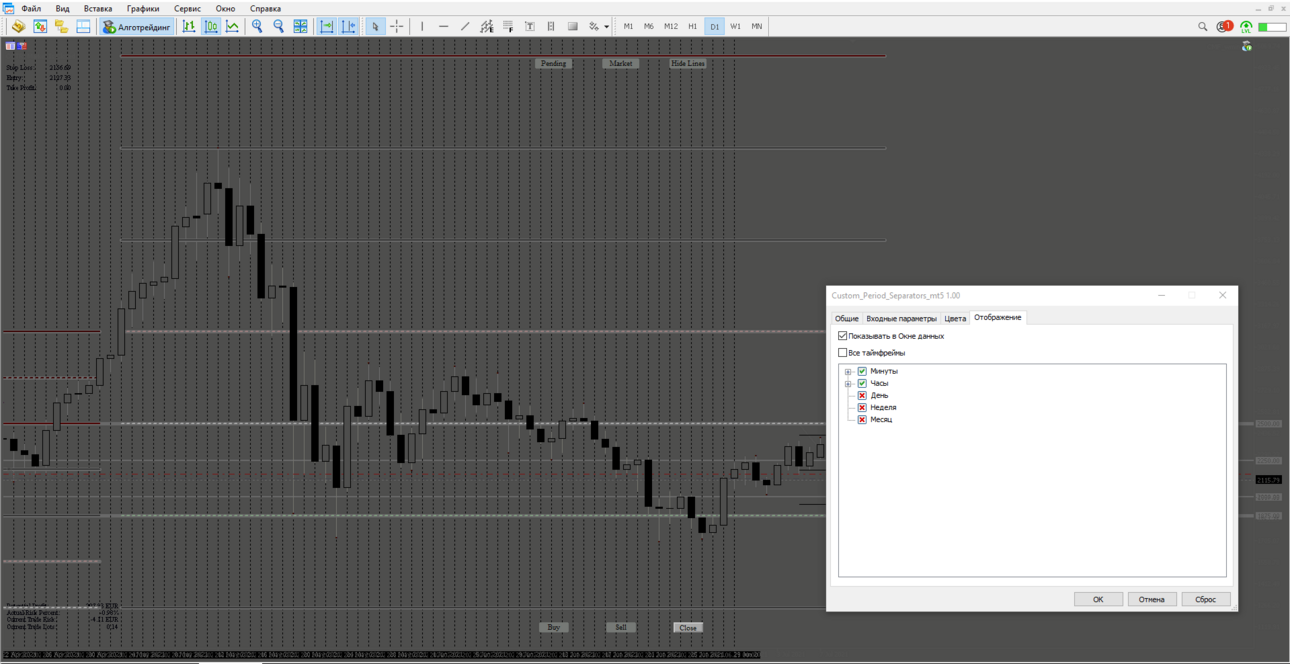
Task: Switch chart to line chart icon
Action: [232, 27]
